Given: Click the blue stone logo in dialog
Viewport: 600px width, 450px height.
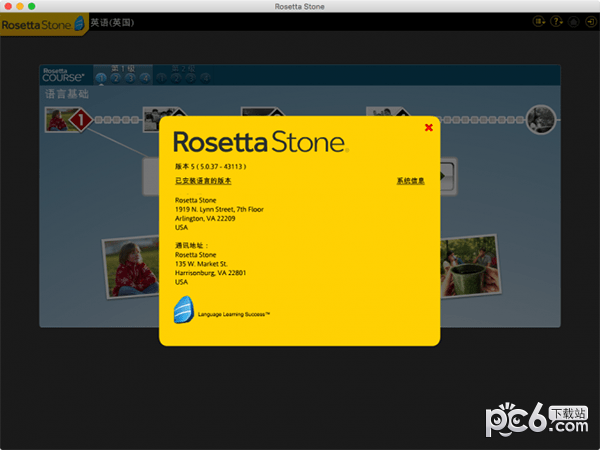Looking at the screenshot, I should (184, 310).
